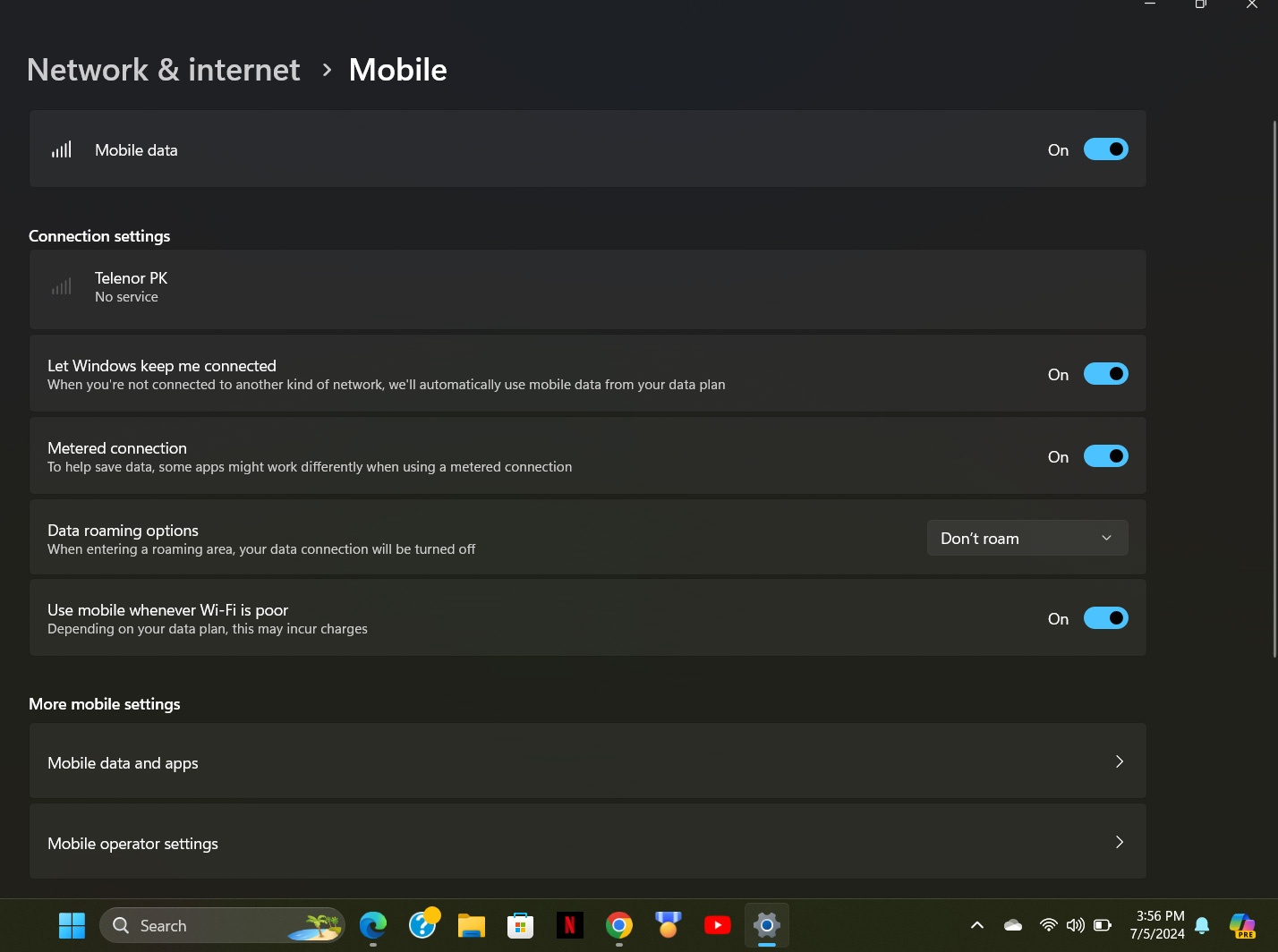Turn off the Mobile data toggle

[x=1105, y=149]
